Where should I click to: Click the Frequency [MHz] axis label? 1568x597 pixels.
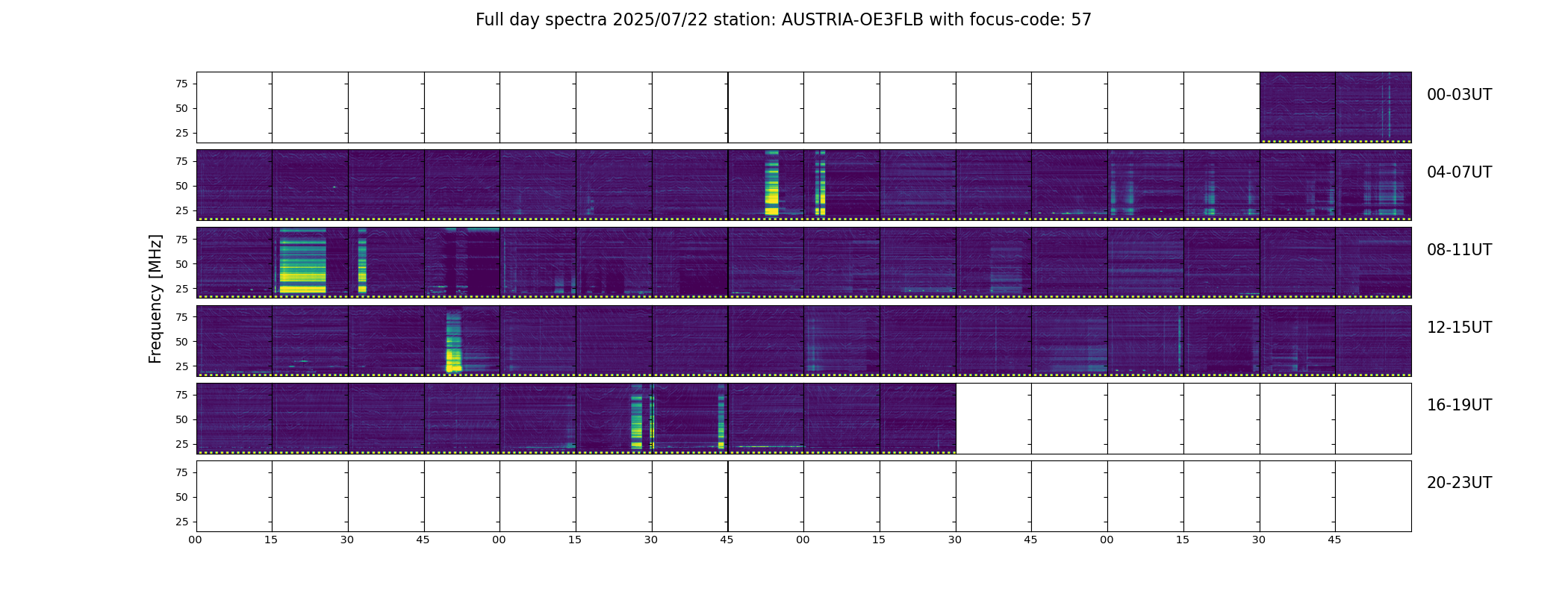155,298
